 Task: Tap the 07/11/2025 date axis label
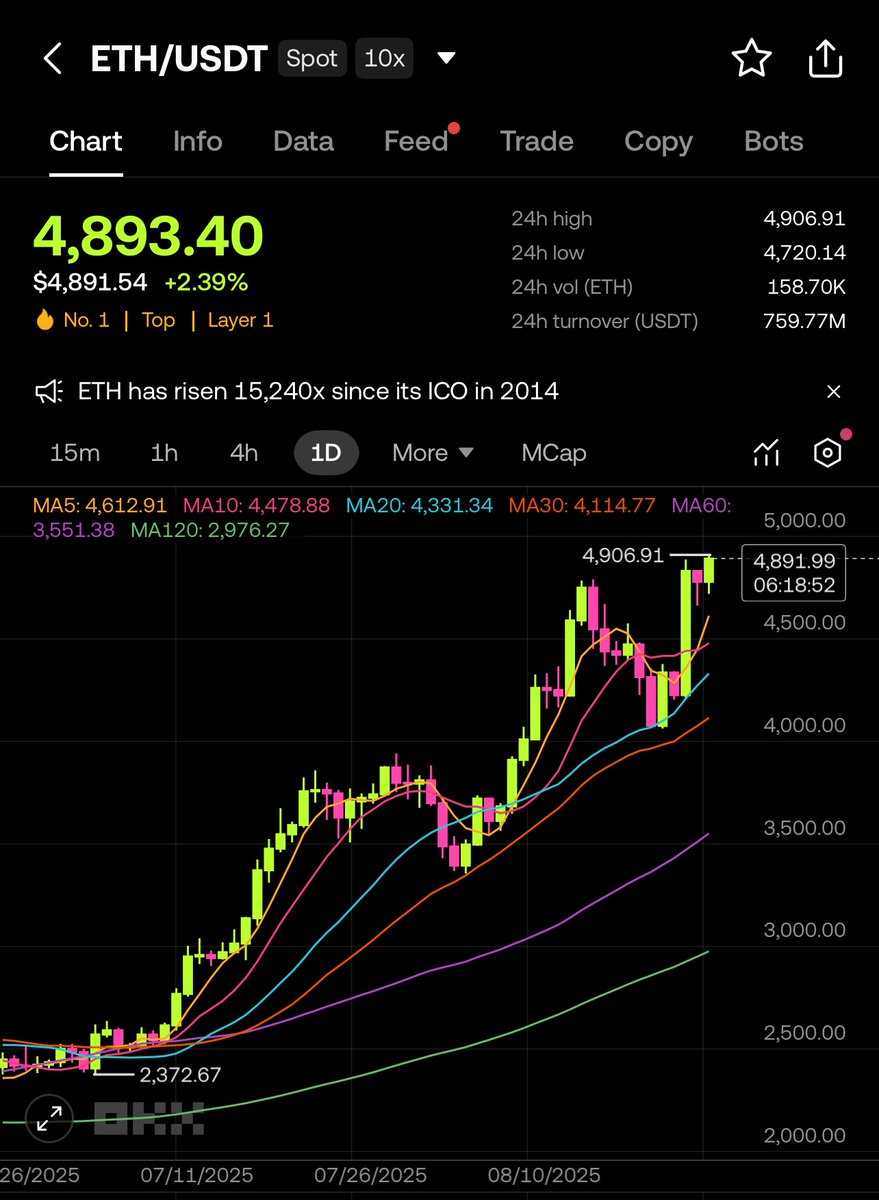pyautogui.click(x=195, y=1175)
